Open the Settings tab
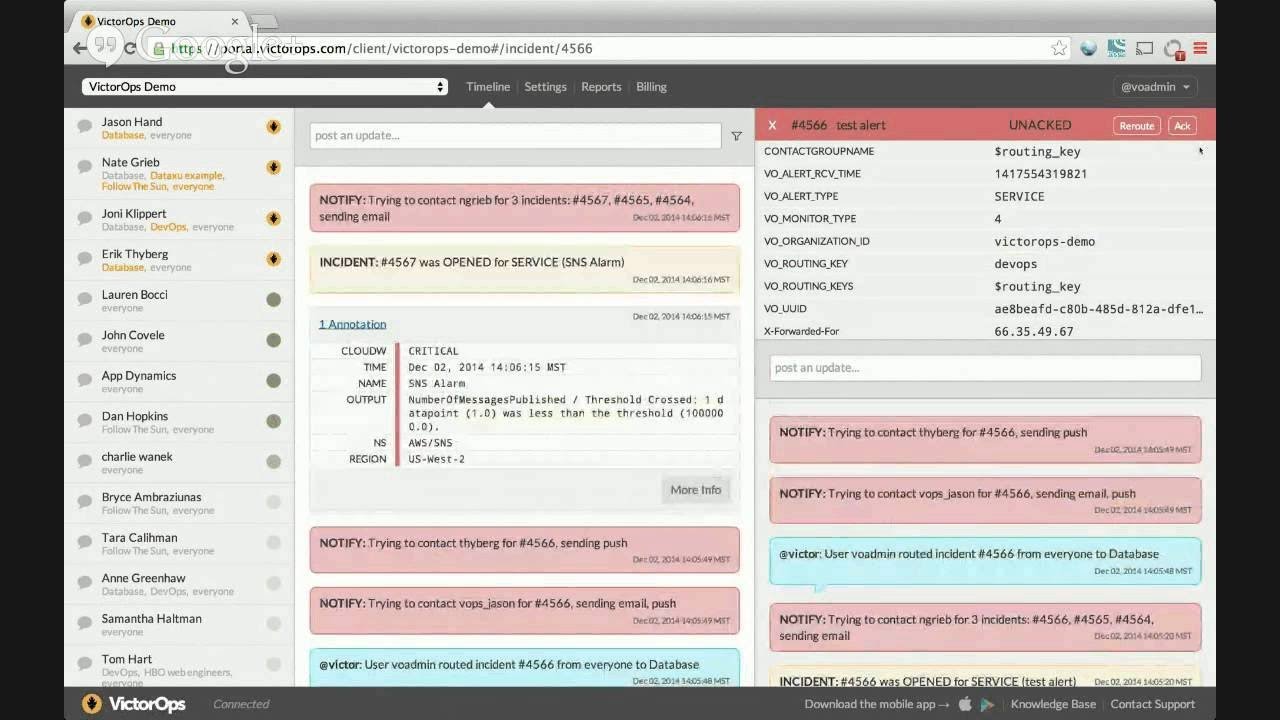Viewport: 1280px width, 720px height. [545, 87]
